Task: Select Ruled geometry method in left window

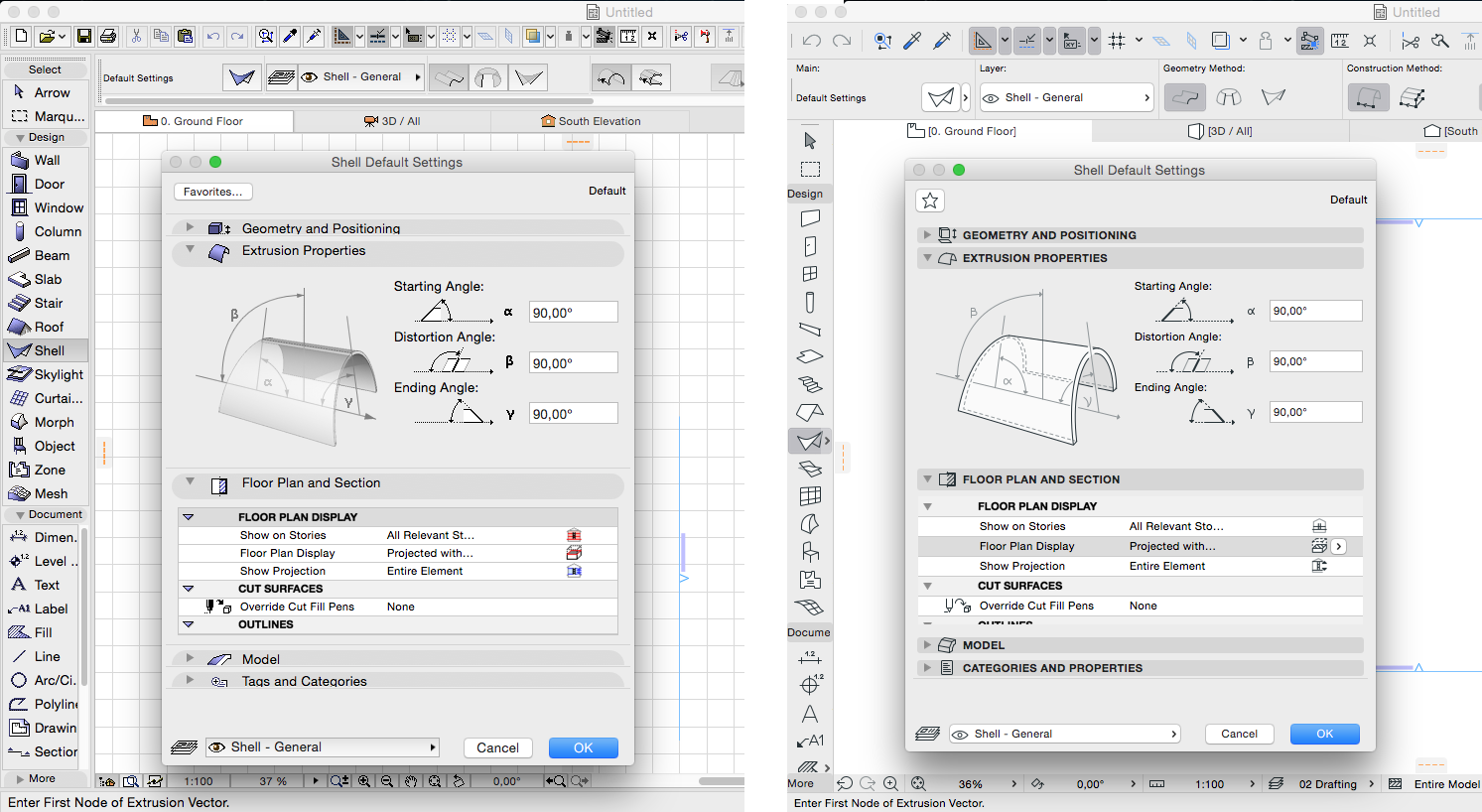Action: click(x=527, y=77)
